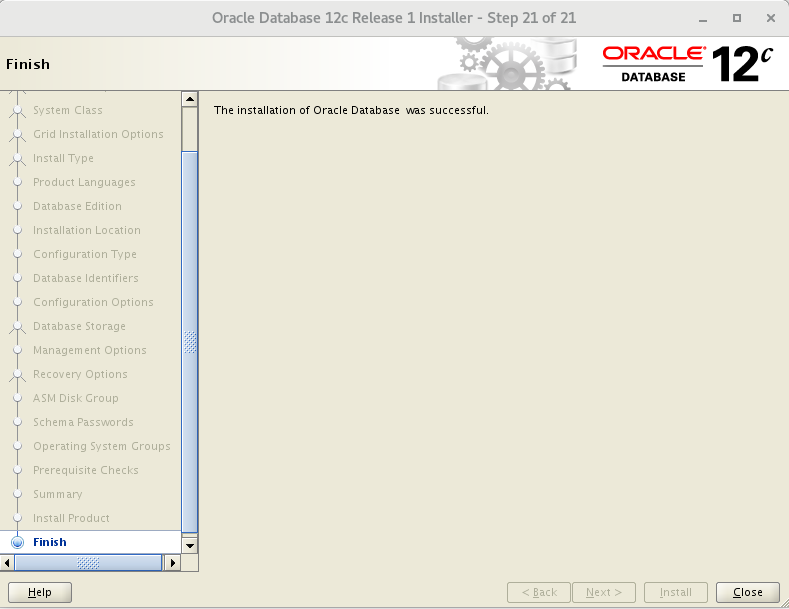The image size is (789, 609).
Task: Click the horizontal scroll right arrow
Action: click(173, 562)
